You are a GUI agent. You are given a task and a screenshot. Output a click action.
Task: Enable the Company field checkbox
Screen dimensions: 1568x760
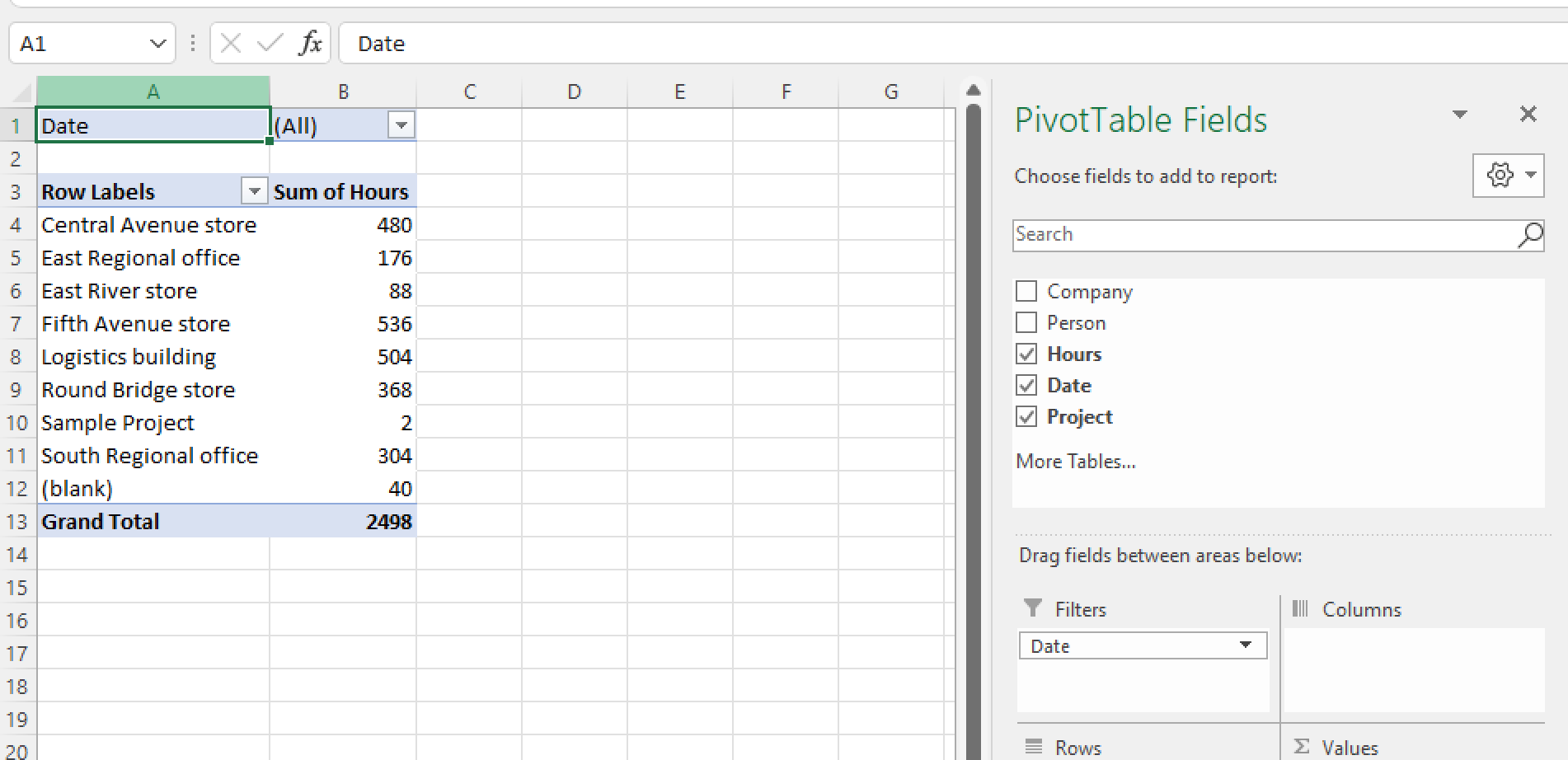[x=1026, y=291]
